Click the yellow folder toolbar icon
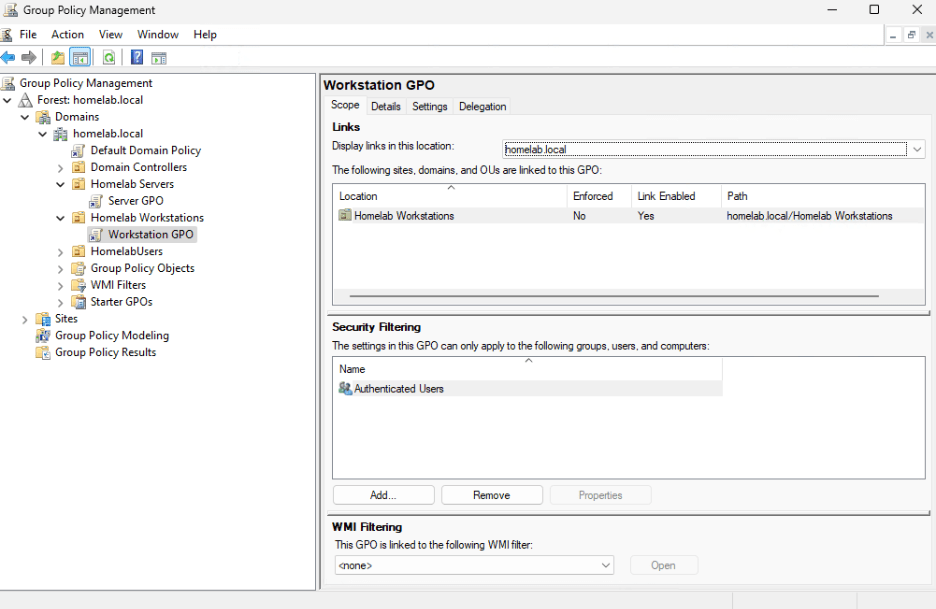Screen dimensions: 936x609 coord(57,57)
